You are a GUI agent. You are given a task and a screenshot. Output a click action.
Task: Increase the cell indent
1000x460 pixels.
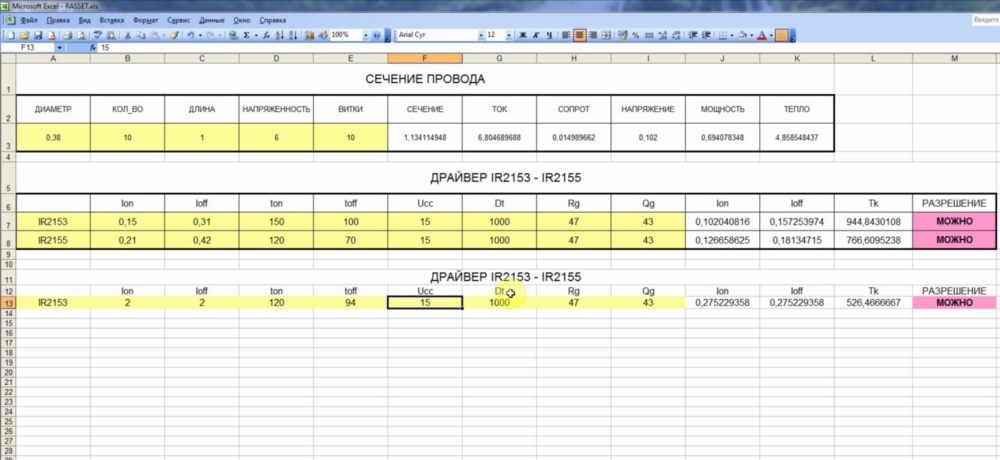(x=707, y=35)
